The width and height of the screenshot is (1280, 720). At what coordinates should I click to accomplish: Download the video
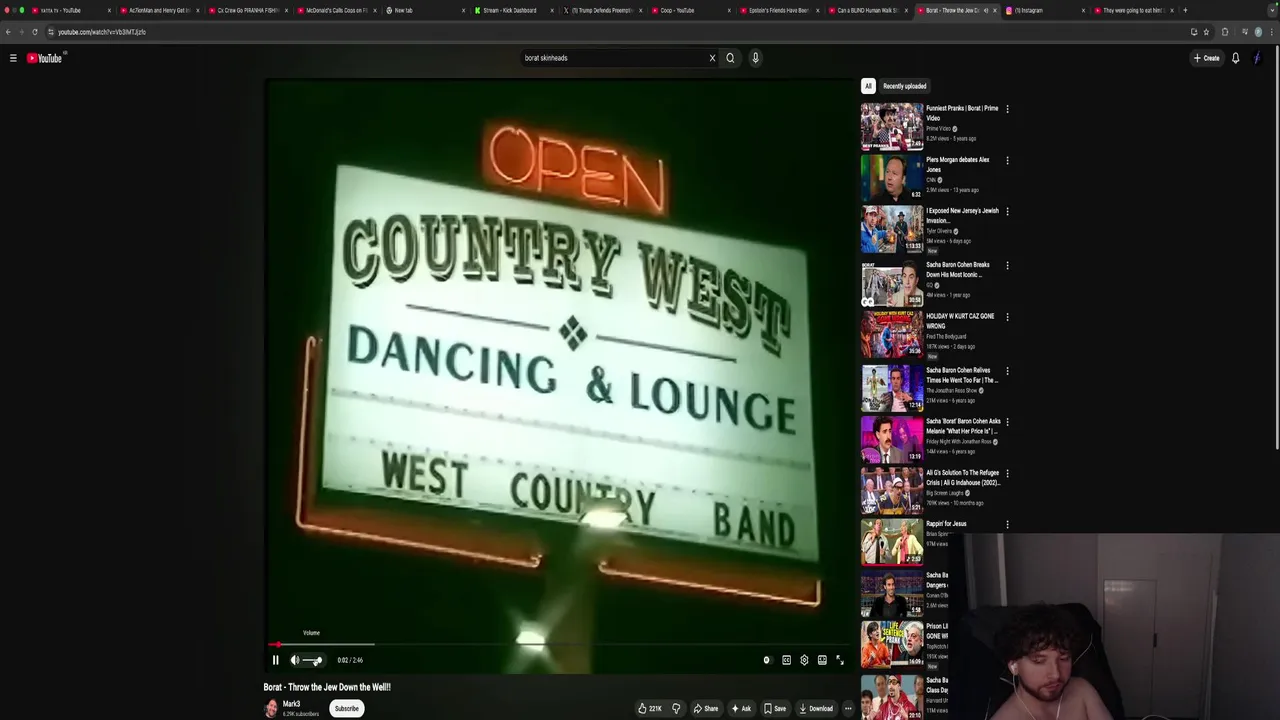(x=816, y=708)
